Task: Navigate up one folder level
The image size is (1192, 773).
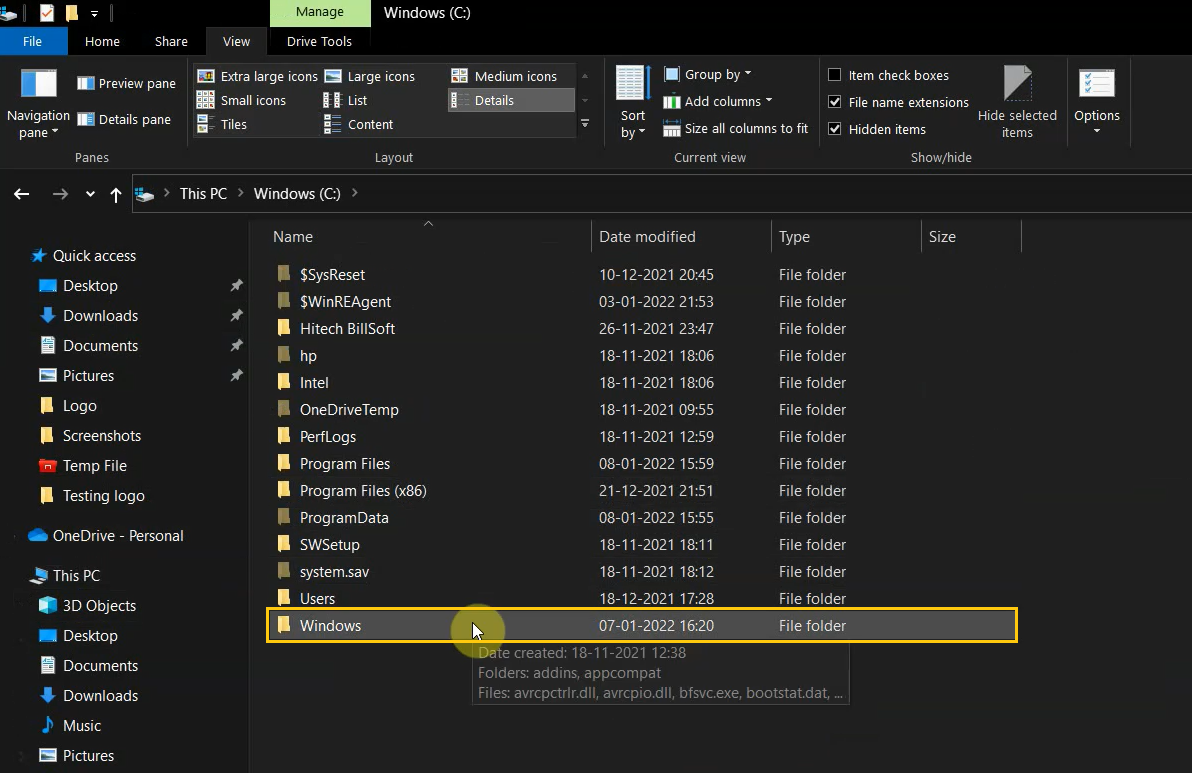Action: pos(116,194)
